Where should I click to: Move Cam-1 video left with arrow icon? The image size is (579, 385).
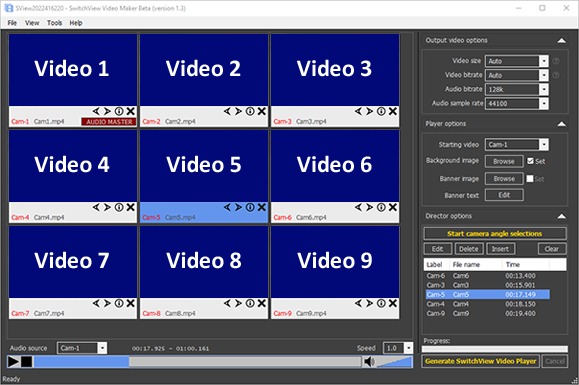pos(96,111)
